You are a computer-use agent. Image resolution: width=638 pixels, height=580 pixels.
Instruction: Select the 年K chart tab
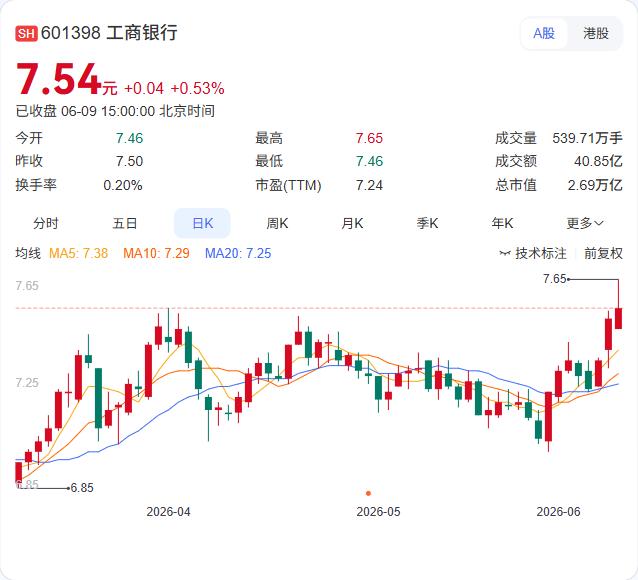click(502, 223)
